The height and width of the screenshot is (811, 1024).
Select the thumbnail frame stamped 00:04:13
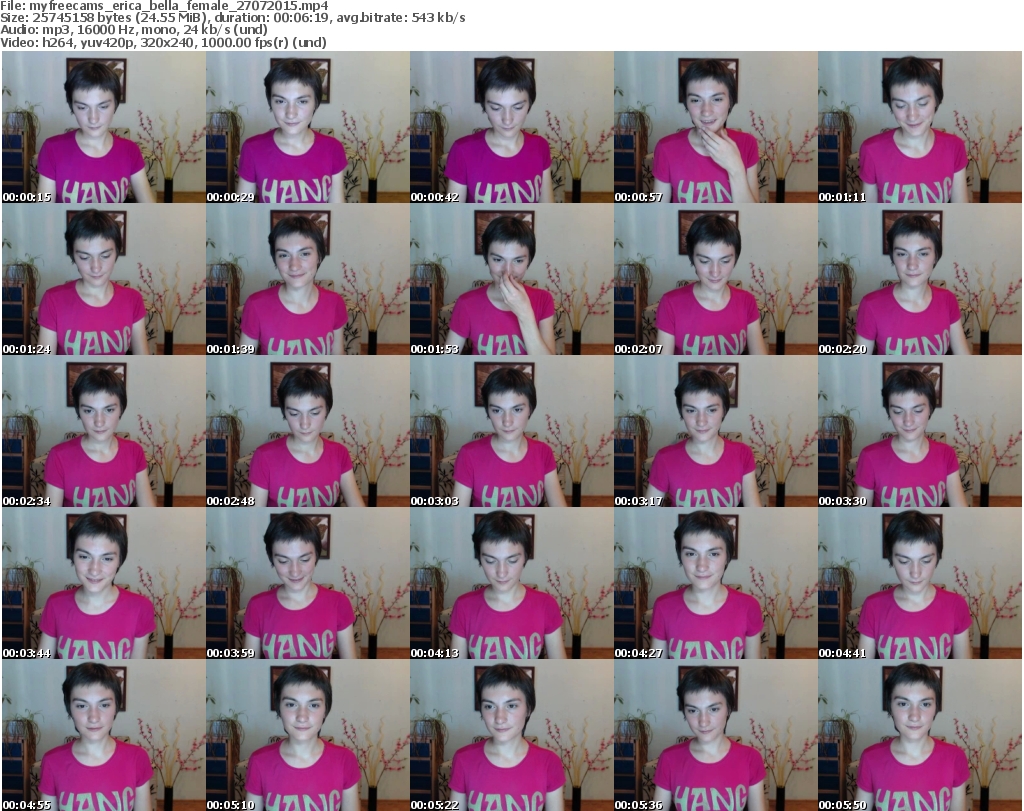coord(511,583)
